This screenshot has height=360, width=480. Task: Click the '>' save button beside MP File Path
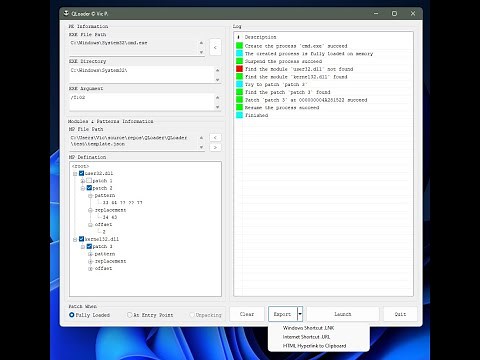tap(215, 147)
